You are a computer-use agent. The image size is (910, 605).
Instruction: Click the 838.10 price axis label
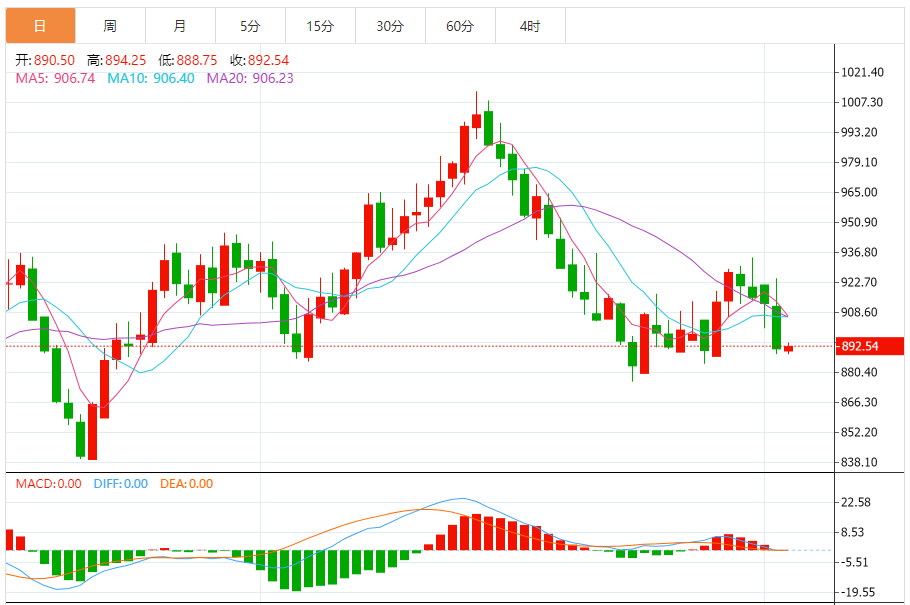[859, 463]
